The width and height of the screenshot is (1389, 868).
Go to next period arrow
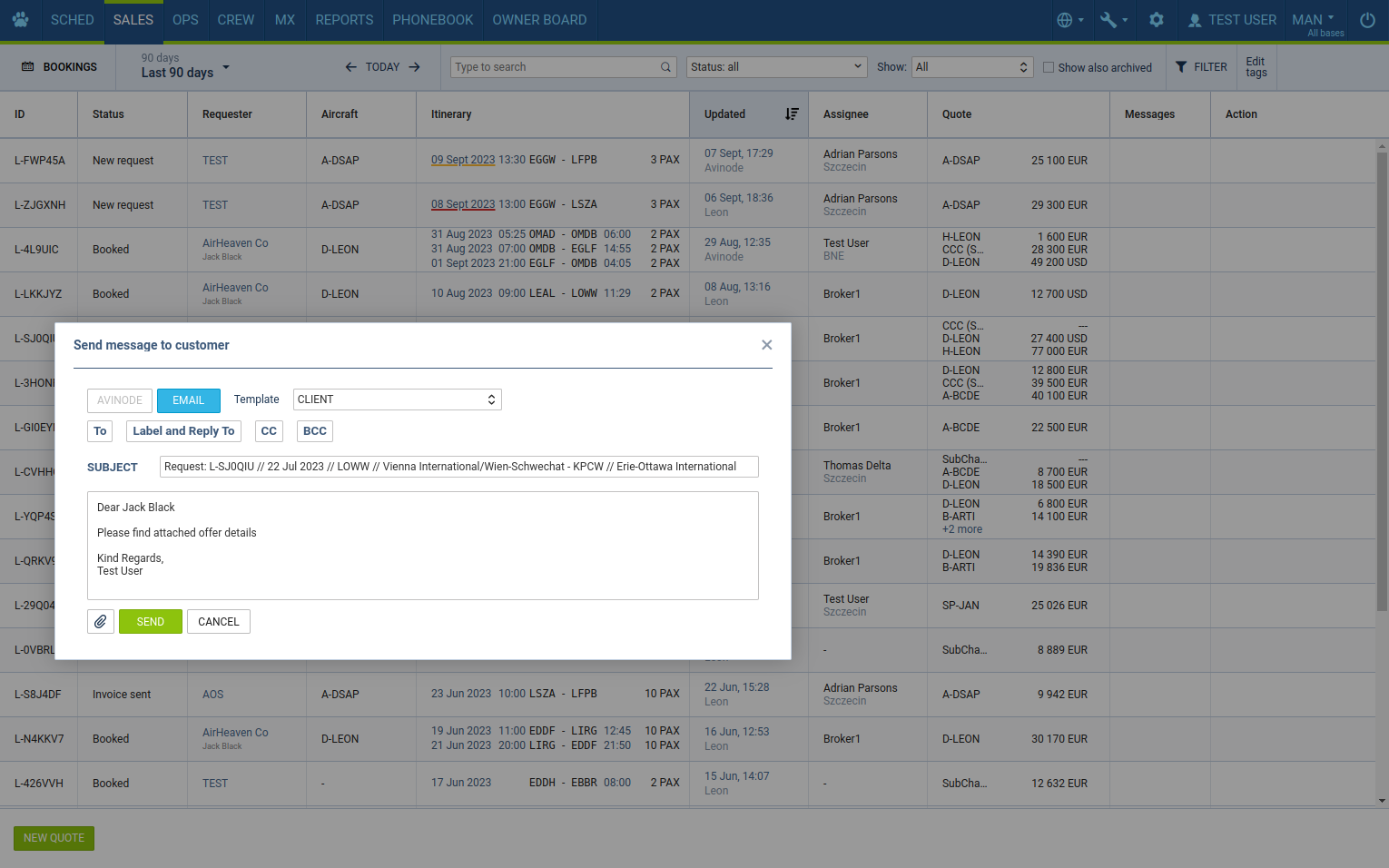pos(415,67)
